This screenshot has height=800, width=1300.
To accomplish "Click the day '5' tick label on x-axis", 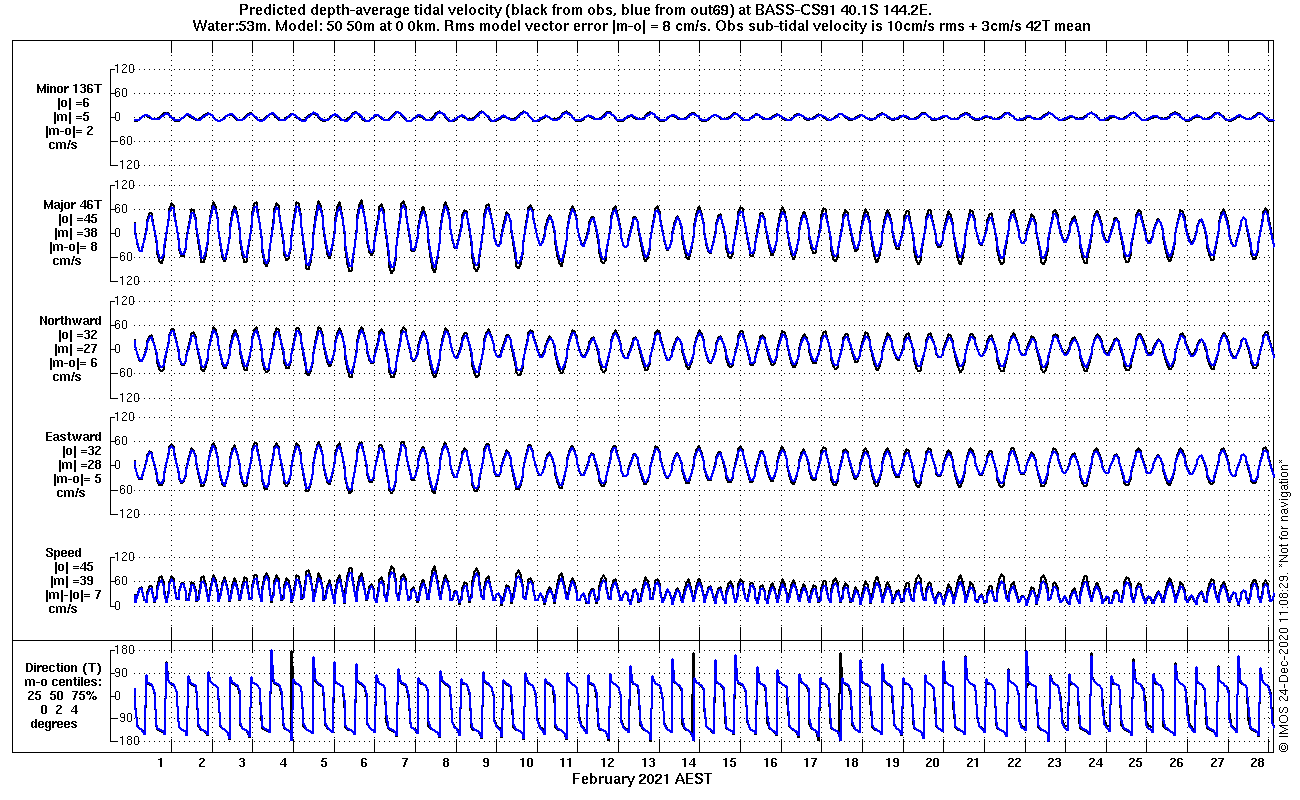I will 324,763.
